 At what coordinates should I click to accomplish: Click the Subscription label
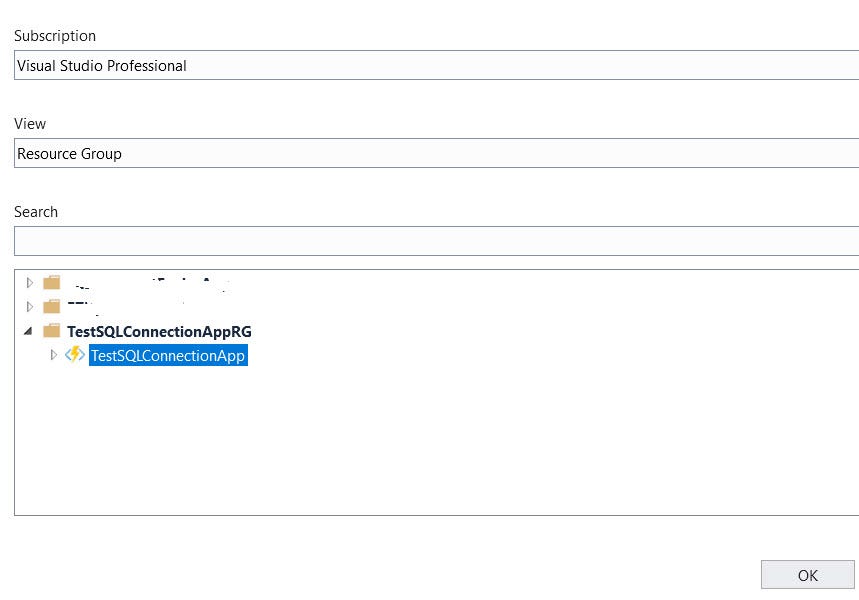click(x=55, y=35)
